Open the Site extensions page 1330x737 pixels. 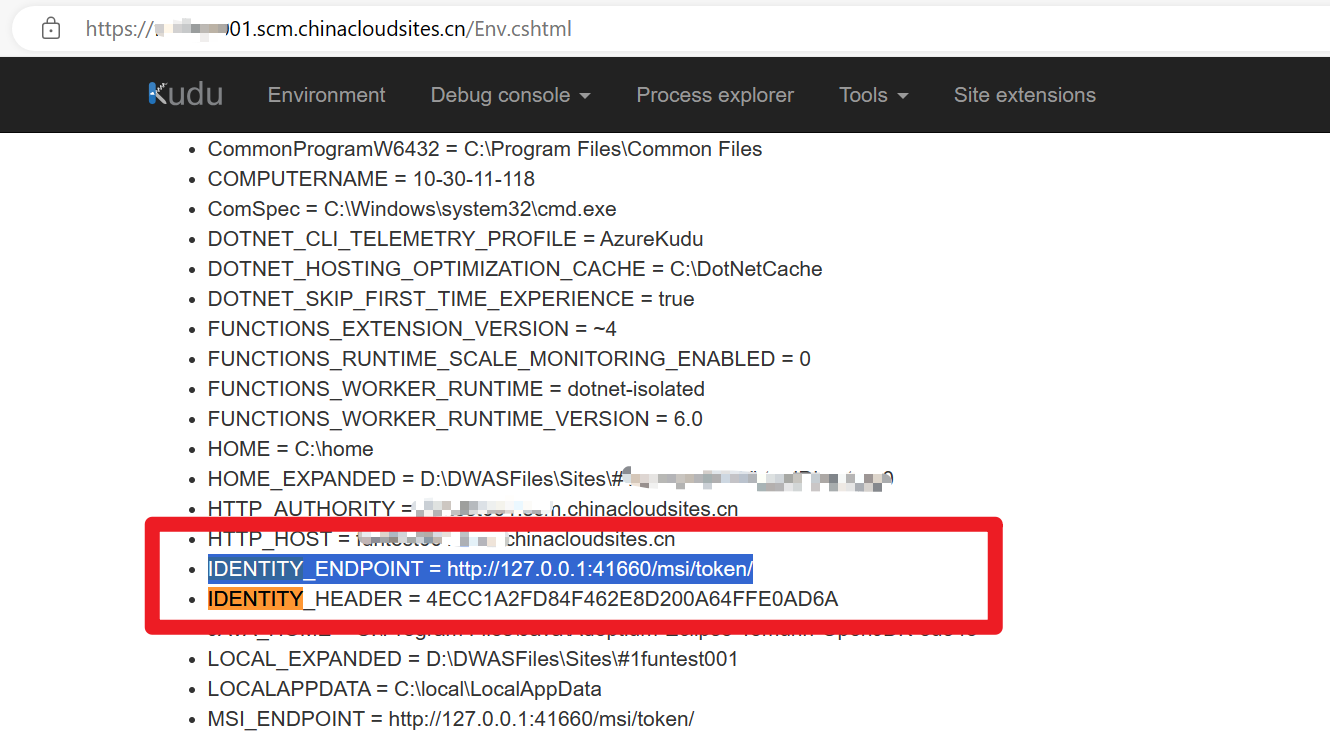pyautogui.click(x=1024, y=95)
